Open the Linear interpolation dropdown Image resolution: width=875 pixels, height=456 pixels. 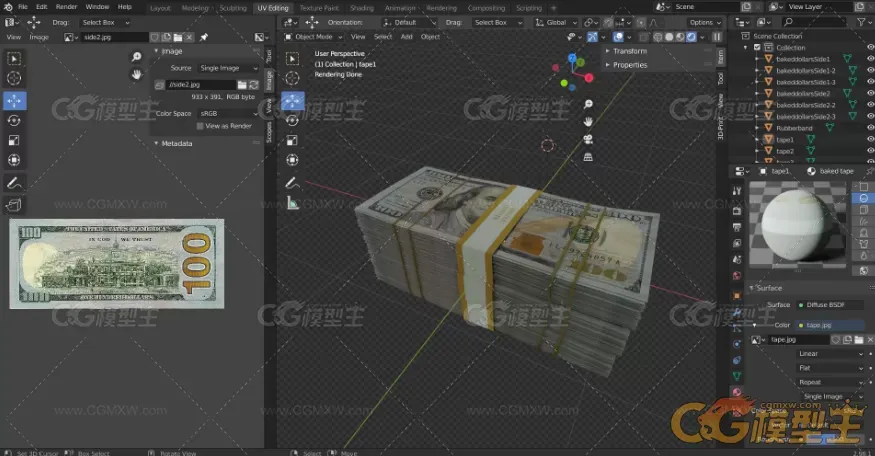pos(830,354)
